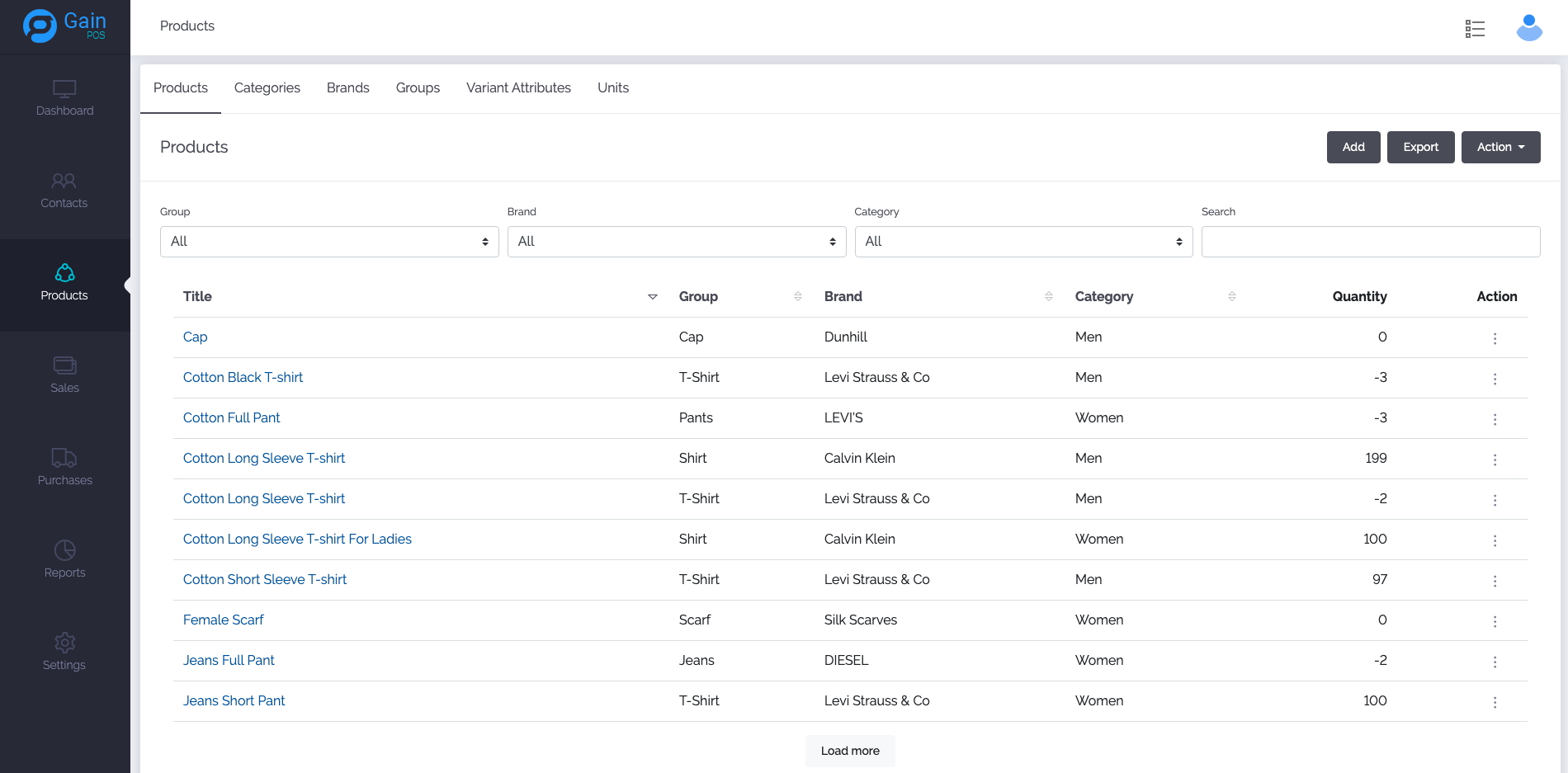Click the Add product button
This screenshot has height=773, width=1568.
[x=1353, y=148]
